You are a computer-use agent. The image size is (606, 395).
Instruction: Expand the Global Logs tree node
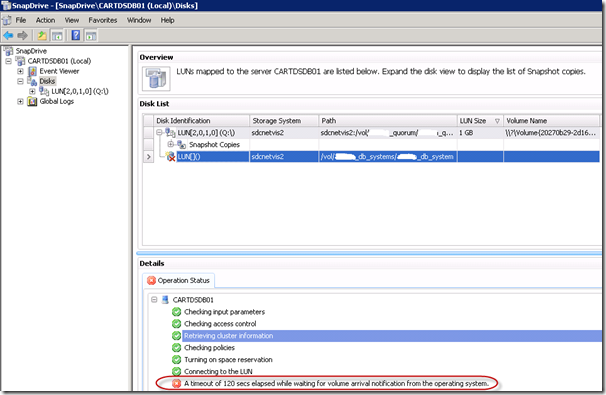(x=20, y=101)
